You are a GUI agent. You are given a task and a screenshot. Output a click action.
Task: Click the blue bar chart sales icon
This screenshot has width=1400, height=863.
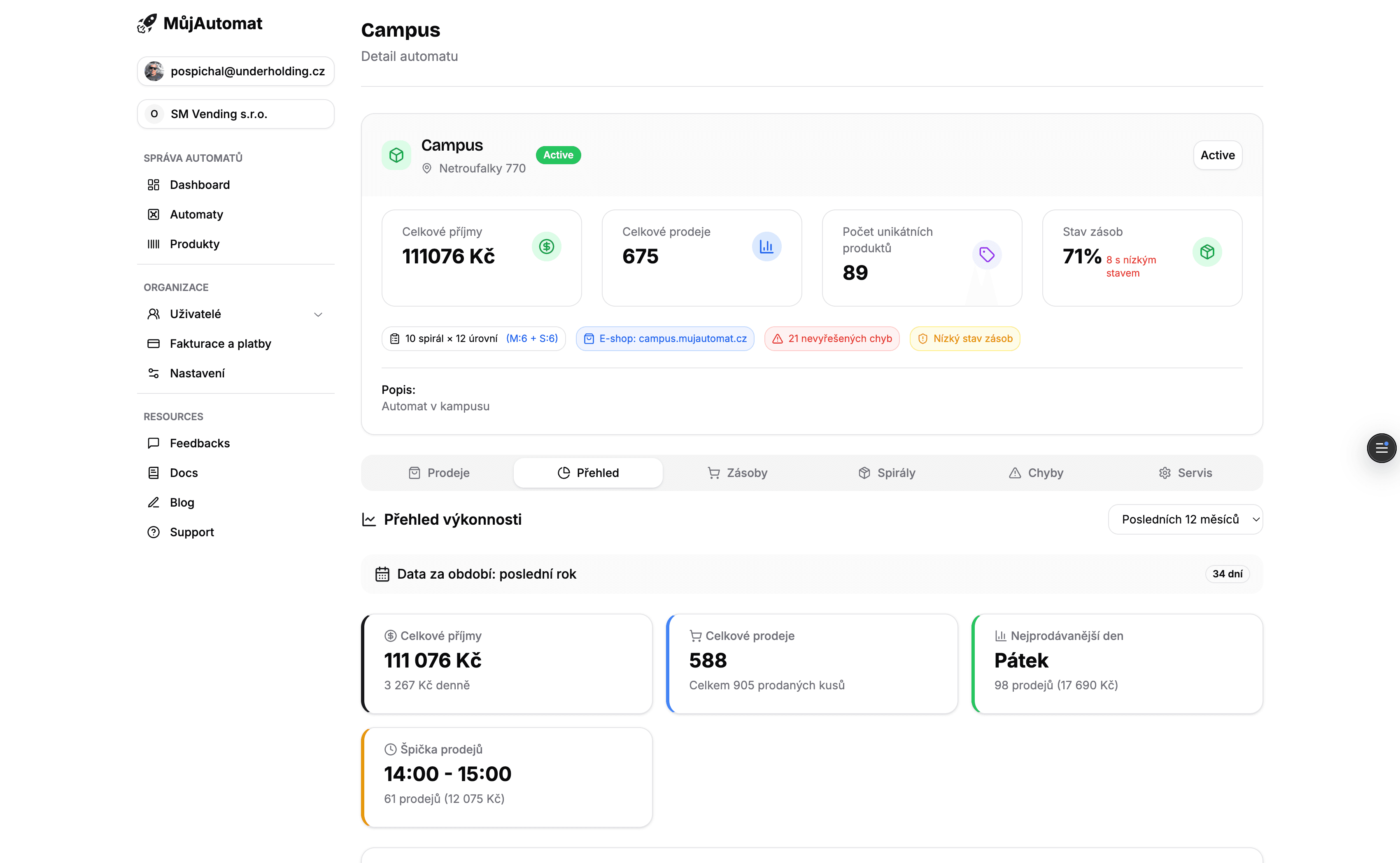766,247
